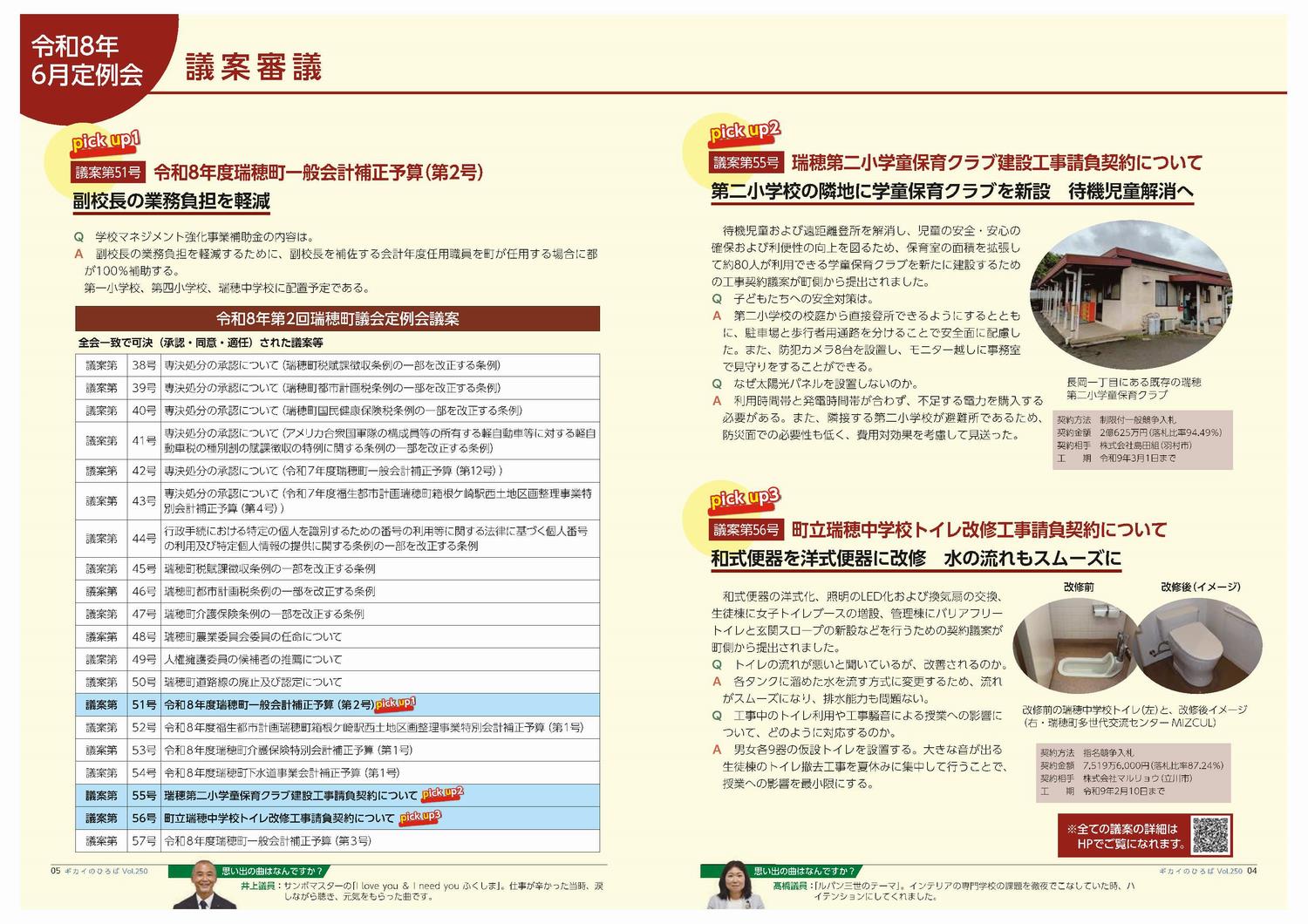Image resolution: width=1308 pixels, height=924 pixels.
Task: Select row 50号 瑞穂町道路線の廃止及び認定について
Action: point(337,682)
